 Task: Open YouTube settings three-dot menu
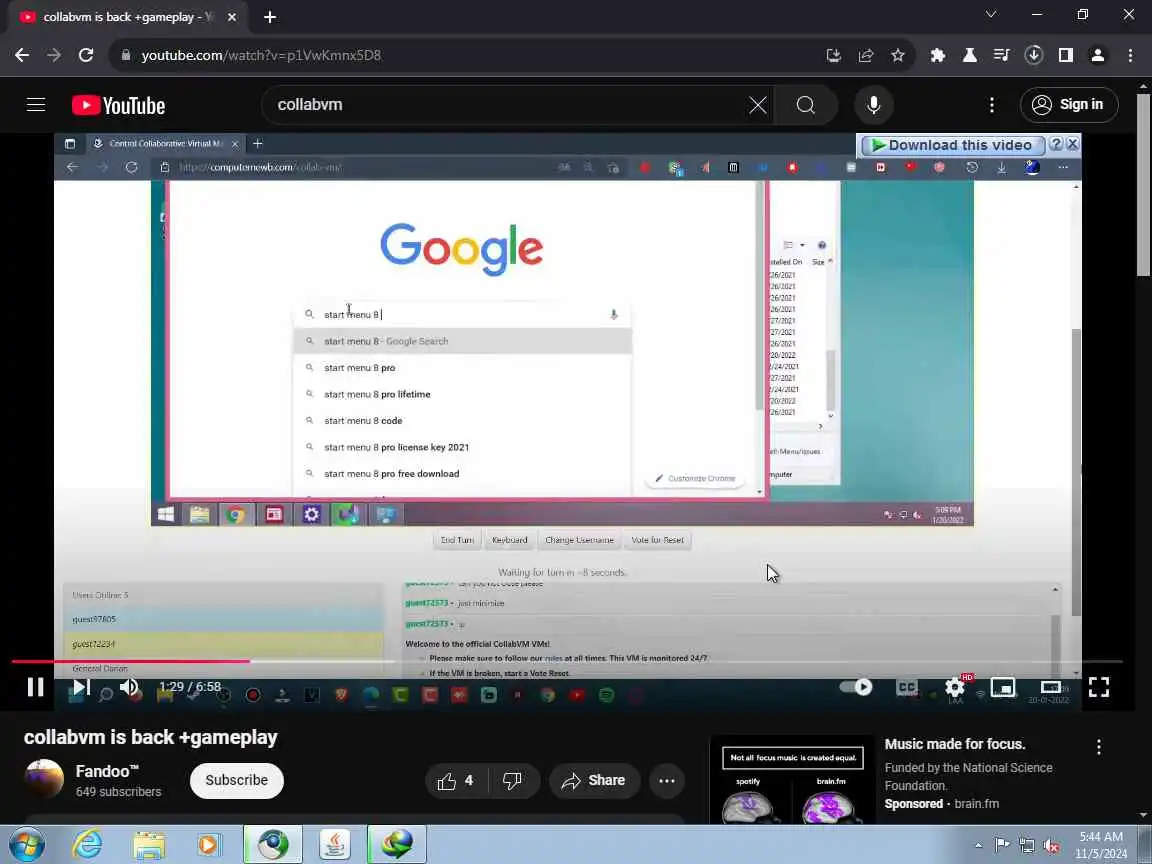click(x=992, y=105)
